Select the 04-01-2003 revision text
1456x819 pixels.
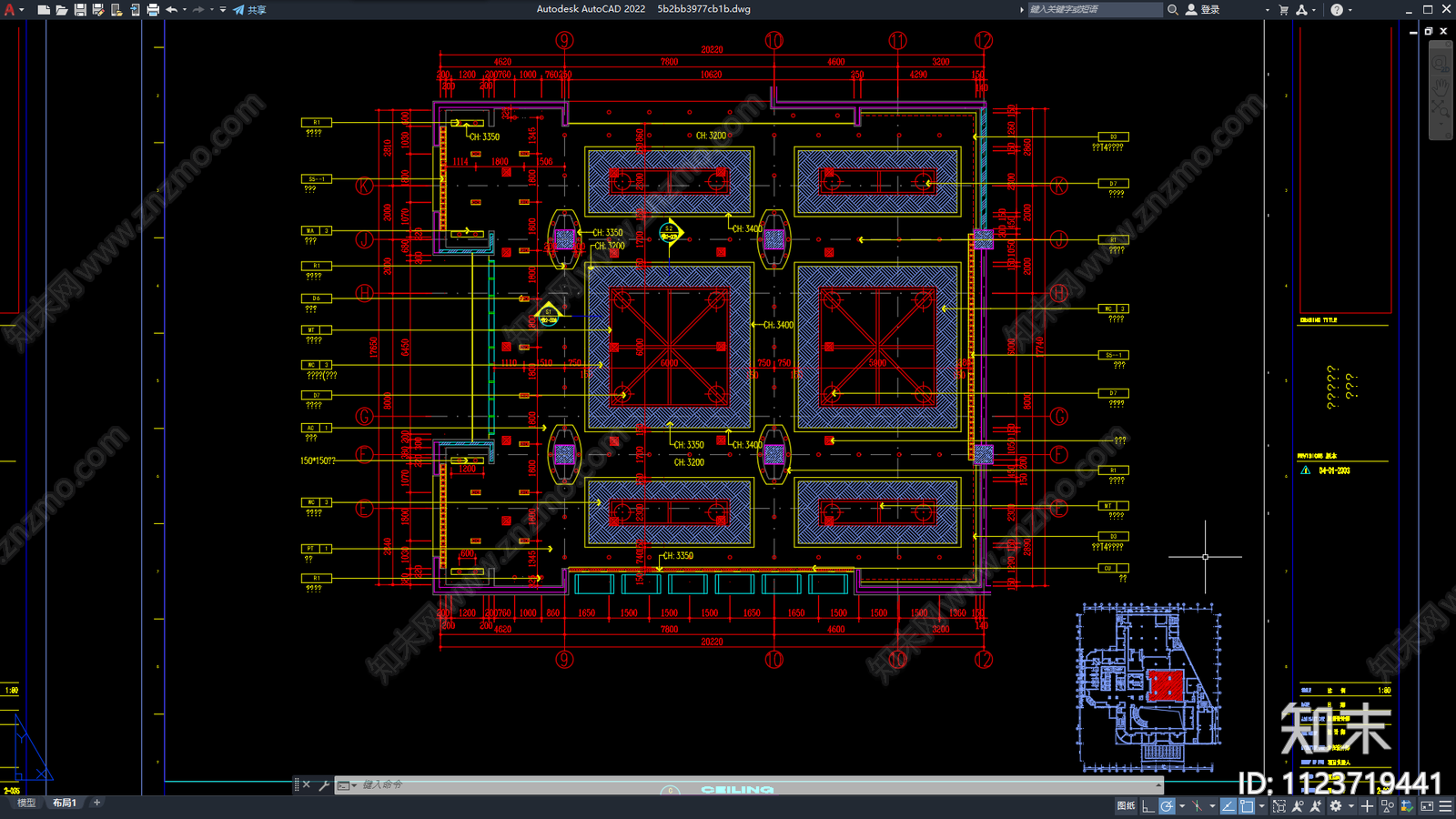1334,470
